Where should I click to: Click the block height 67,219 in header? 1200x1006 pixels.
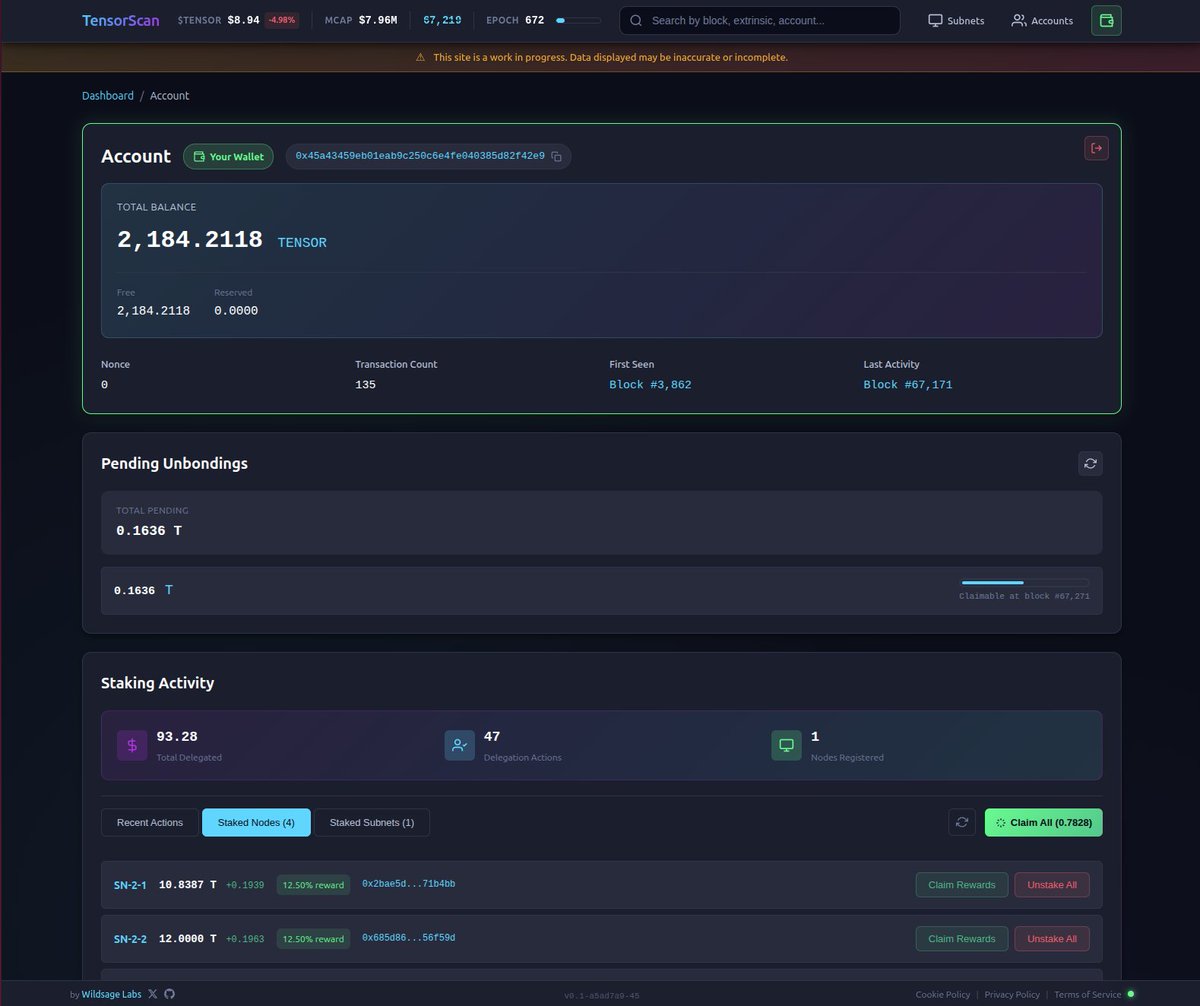click(442, 20)
